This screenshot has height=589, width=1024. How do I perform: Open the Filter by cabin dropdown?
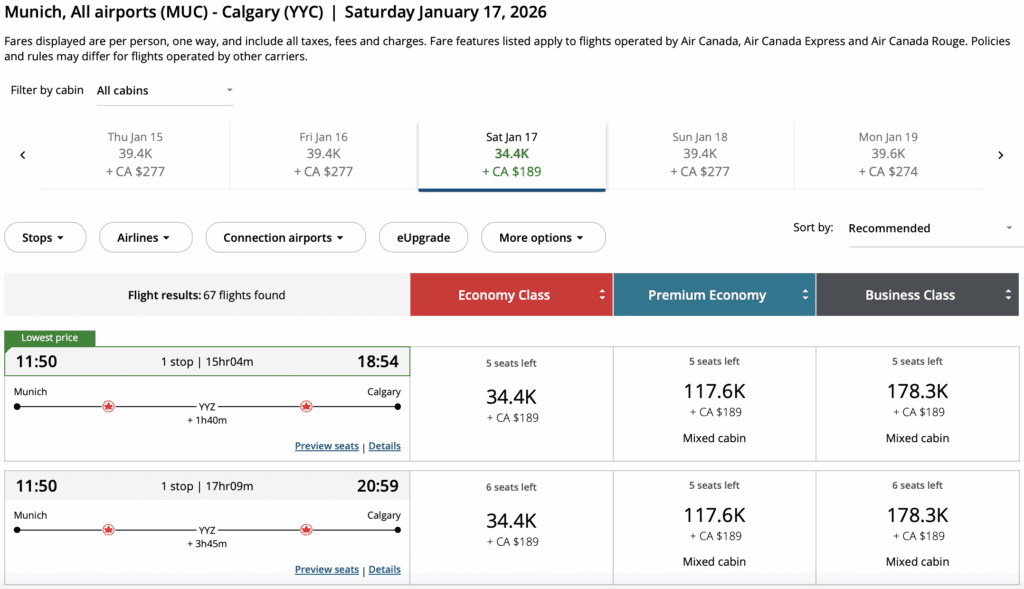[164, 90]
